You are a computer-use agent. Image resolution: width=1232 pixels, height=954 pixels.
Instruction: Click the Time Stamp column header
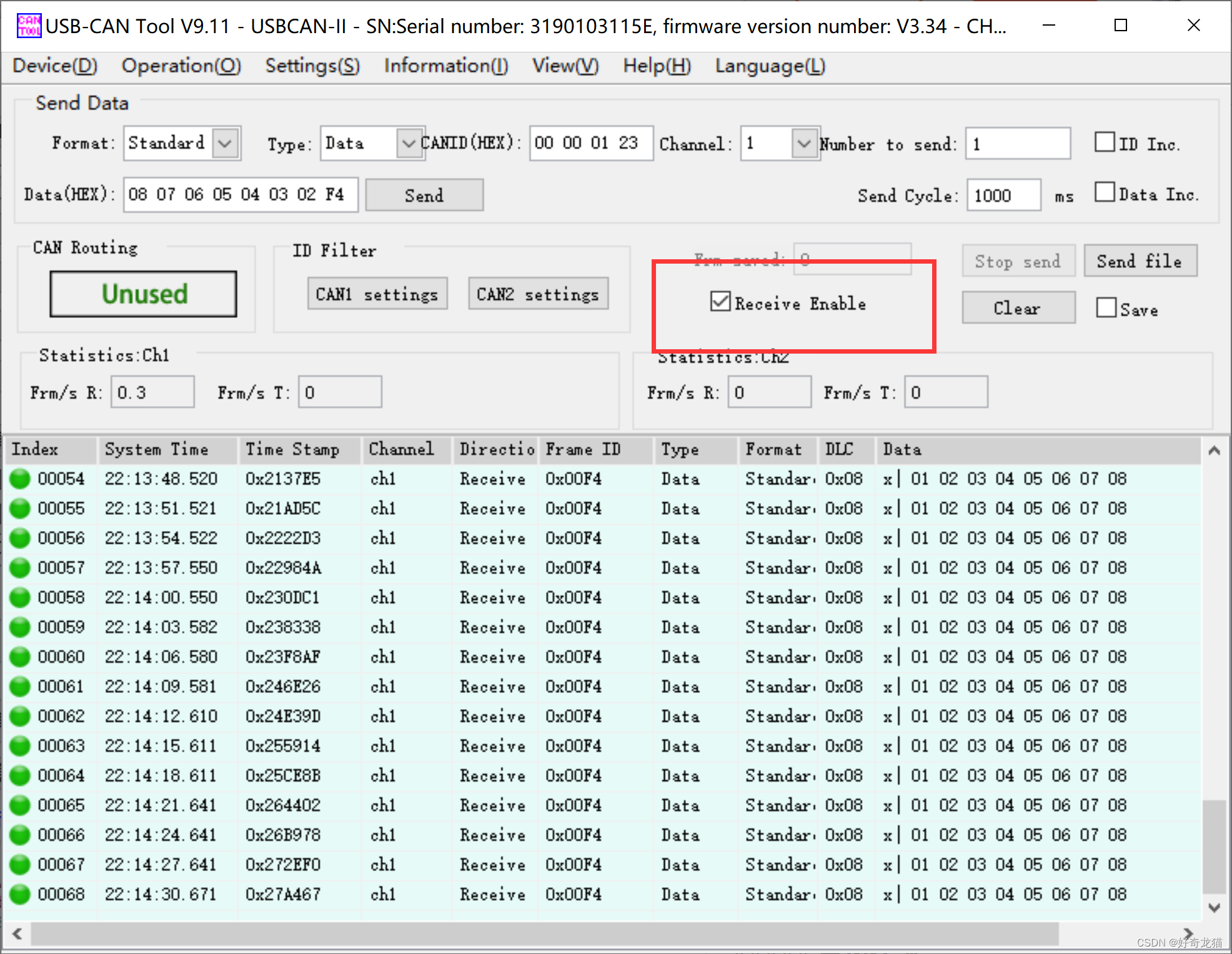(x=301, y=449)
